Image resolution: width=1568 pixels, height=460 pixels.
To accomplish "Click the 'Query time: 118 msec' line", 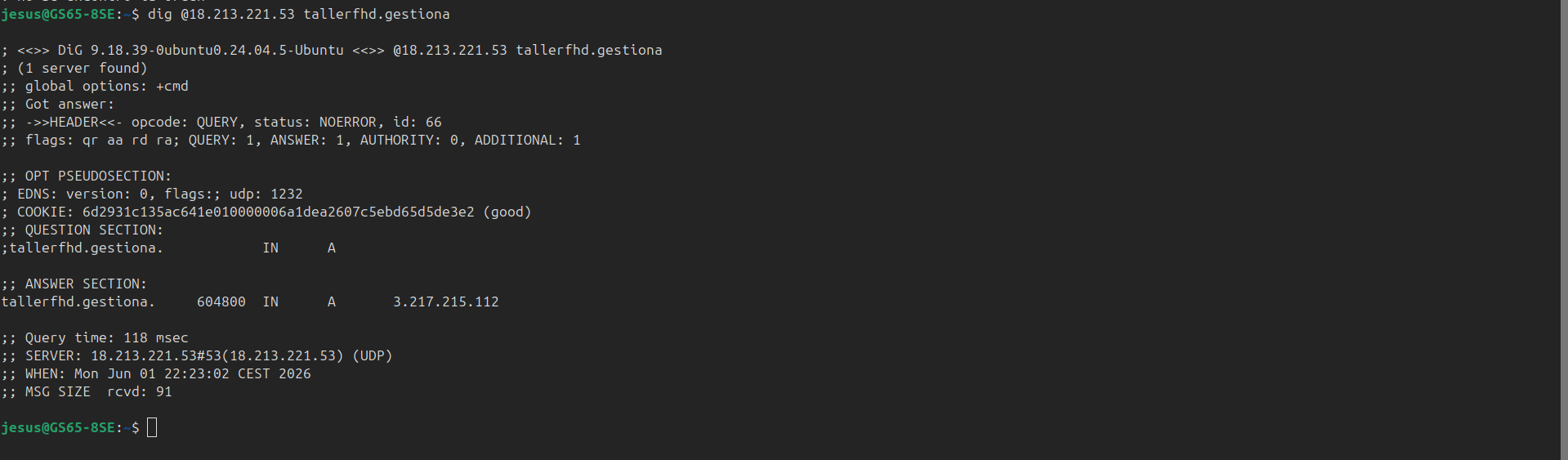I will click(x=95, y=337).
